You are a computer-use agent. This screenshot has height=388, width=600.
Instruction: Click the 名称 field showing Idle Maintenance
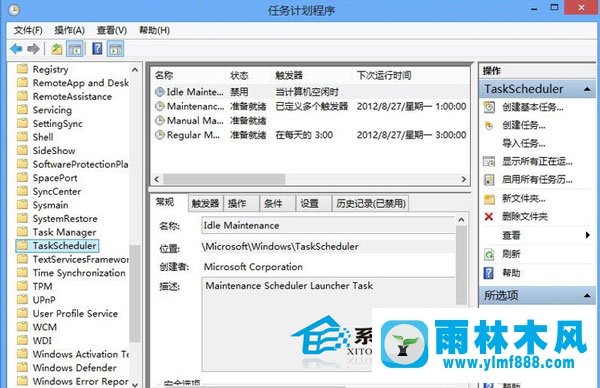(x=328, y=226)
